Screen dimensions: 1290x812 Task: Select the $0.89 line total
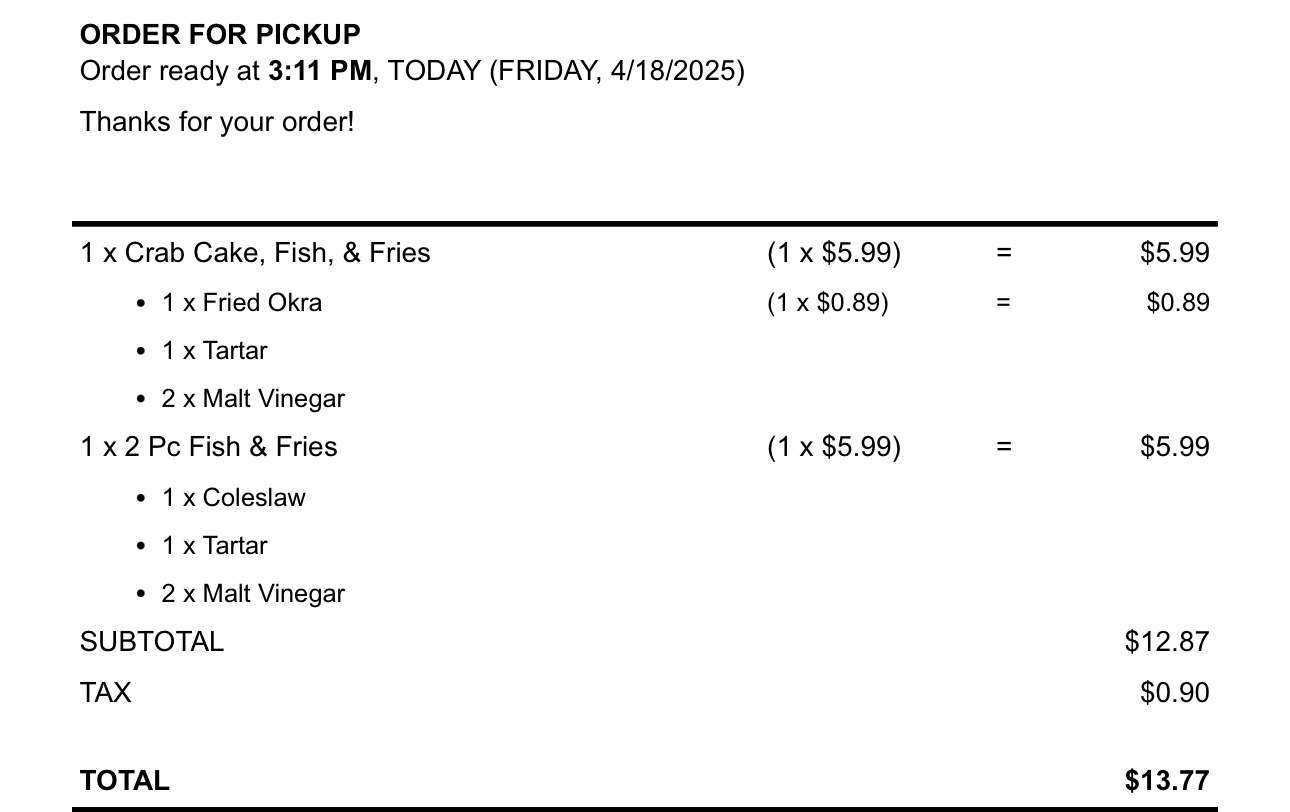click(x=1177, y=303)
